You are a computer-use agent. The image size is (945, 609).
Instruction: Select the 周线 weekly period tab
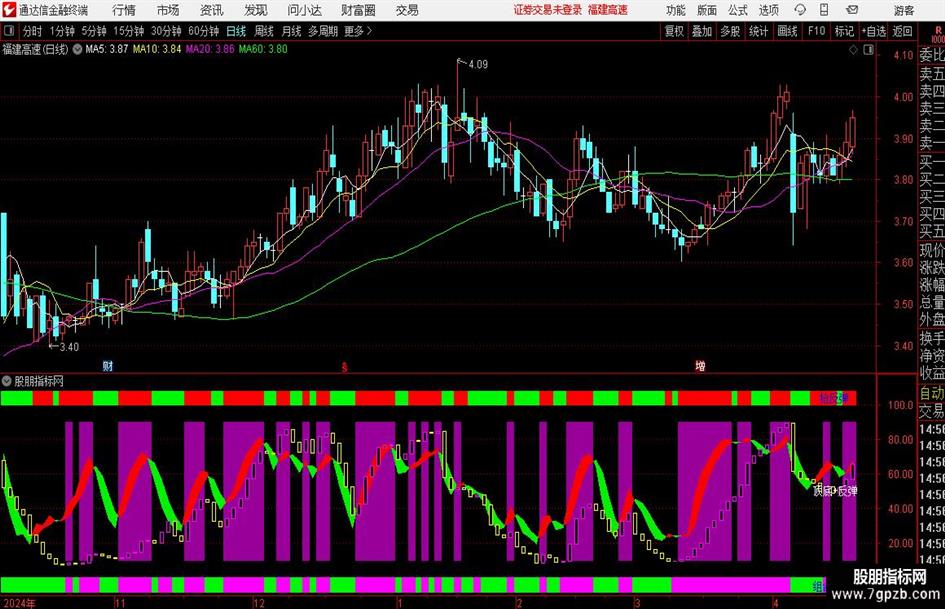coord(264,31)
